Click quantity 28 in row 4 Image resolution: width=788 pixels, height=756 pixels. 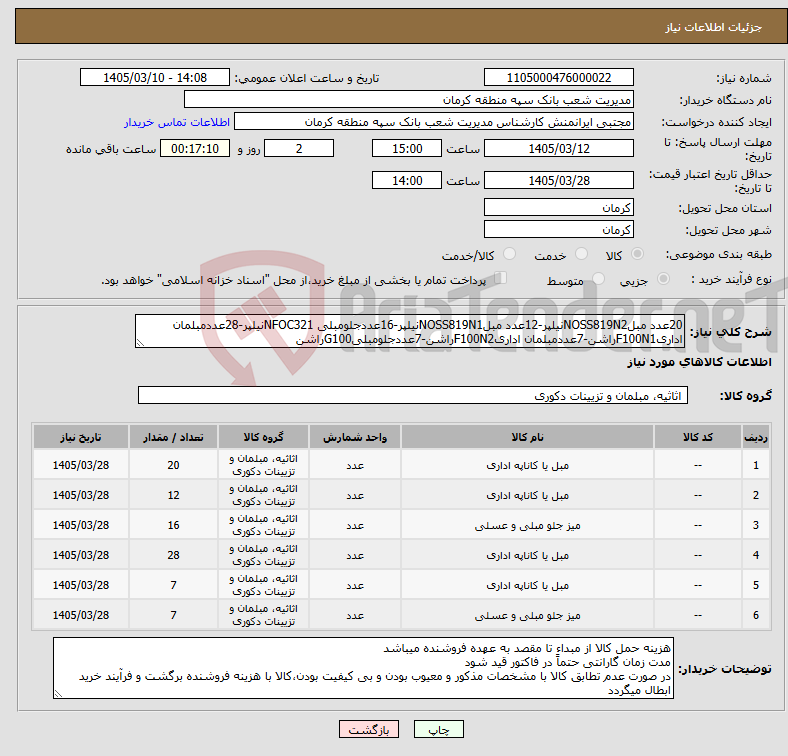click(173, 555)
